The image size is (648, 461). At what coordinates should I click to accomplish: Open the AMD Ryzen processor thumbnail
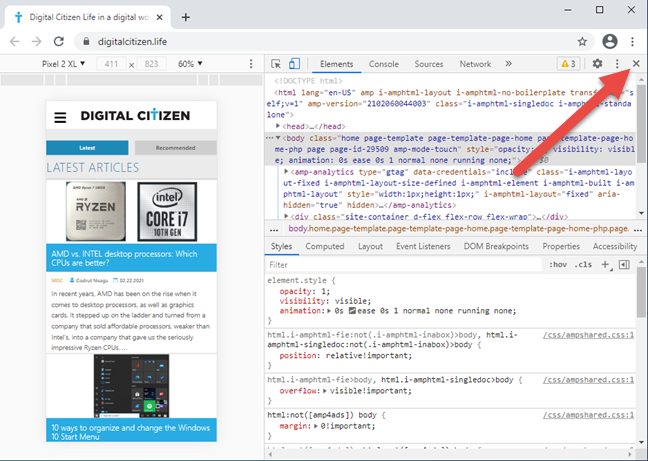coord(96,211)
